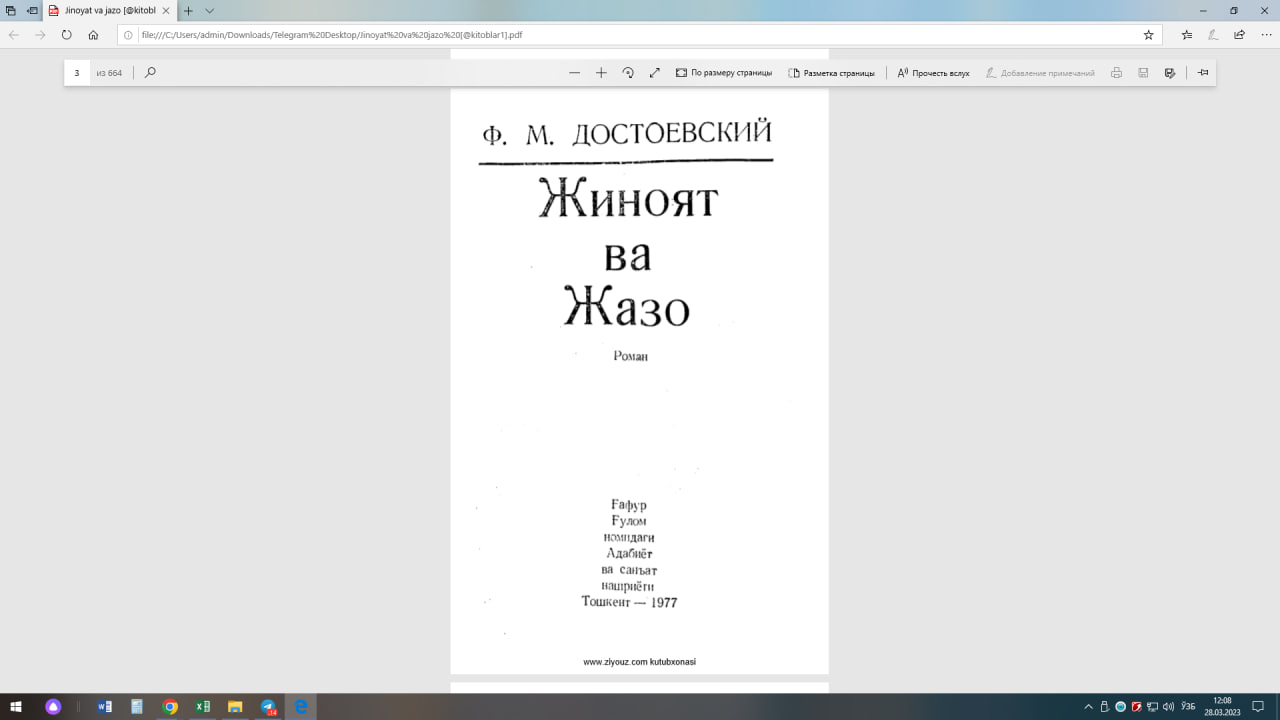Go forward with the browser arrow
Screen dimensions: 1280x720
(40, 34)
